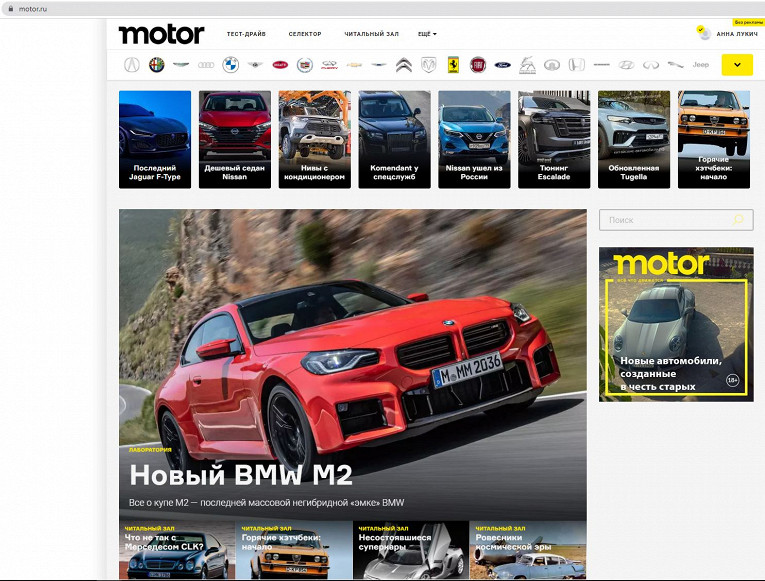Open the red Bugatti oval logo
The width and height of the screenshot is (765, 581).
coord(280,64)
